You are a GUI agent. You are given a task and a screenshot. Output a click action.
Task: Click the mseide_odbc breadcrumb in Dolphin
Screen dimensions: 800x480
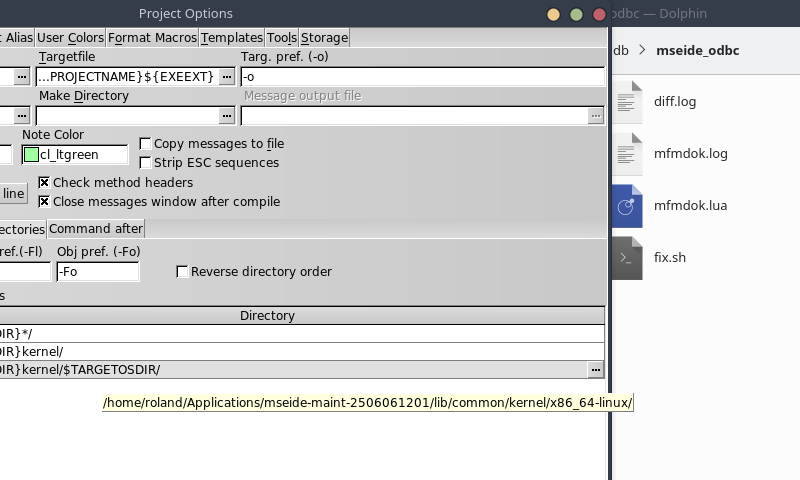pyautogui.click(x=697, y=51)
